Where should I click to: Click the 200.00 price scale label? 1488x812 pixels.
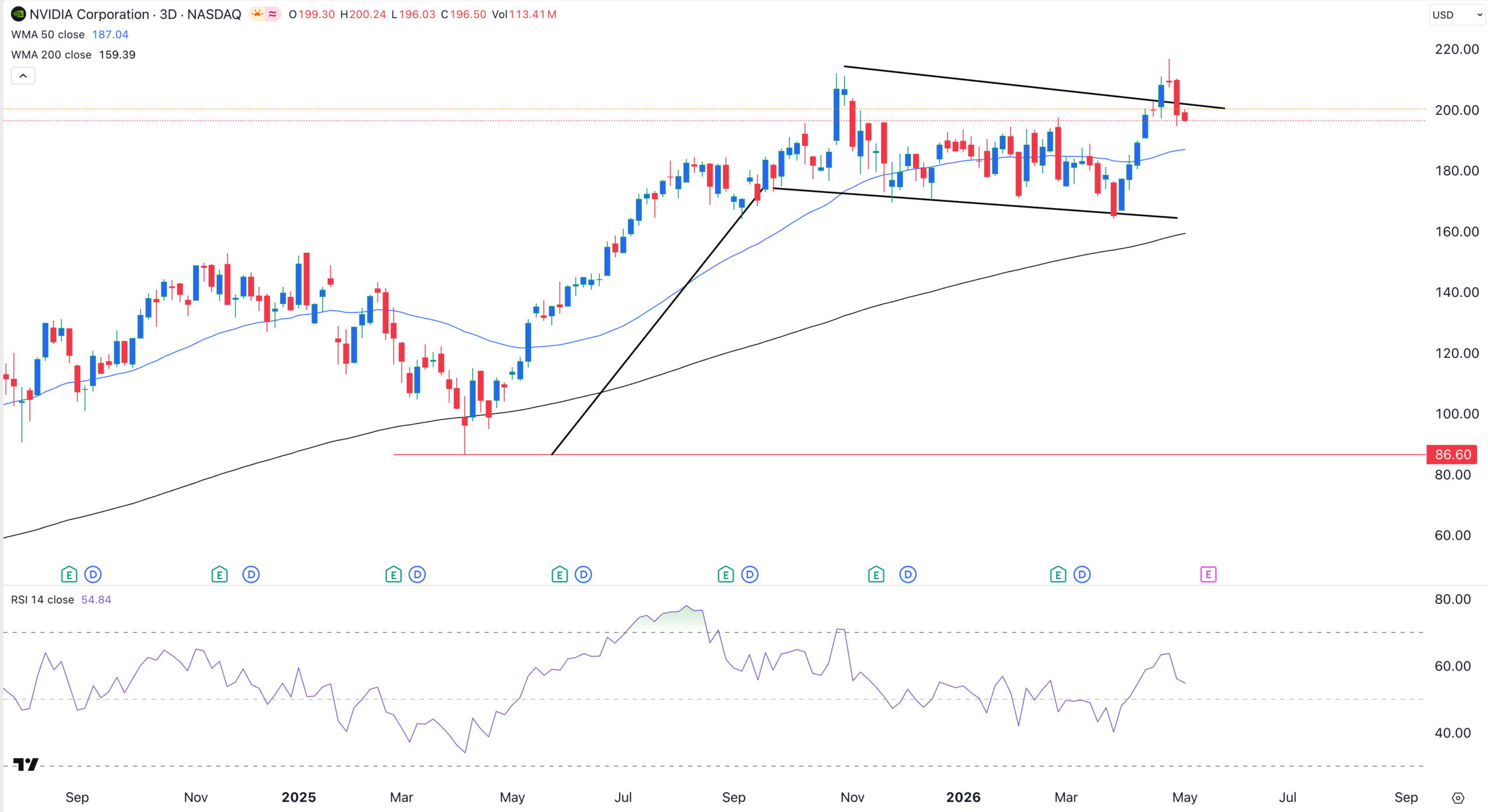point(1457,110)
